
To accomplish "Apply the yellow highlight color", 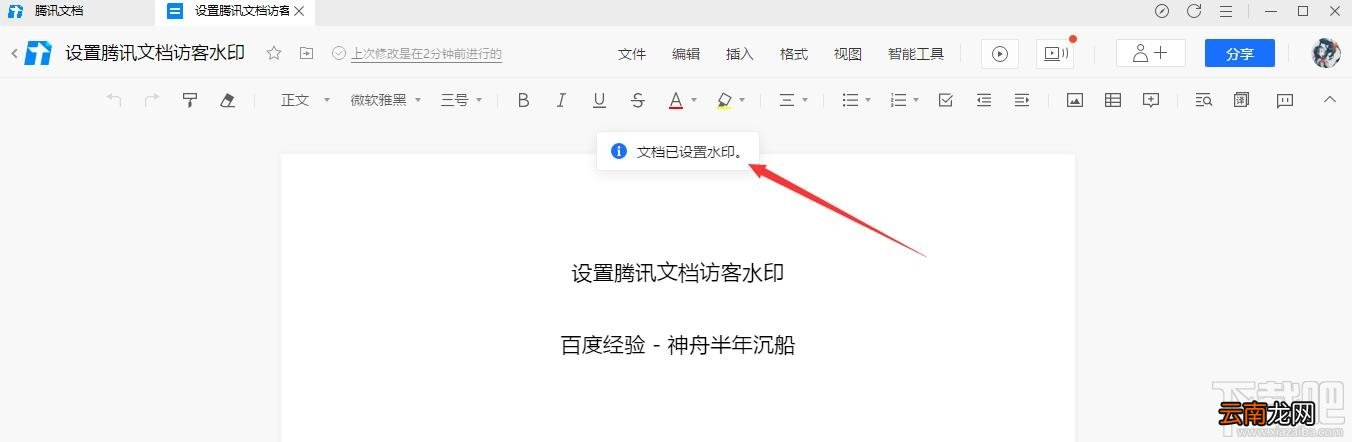I will 724,100.
